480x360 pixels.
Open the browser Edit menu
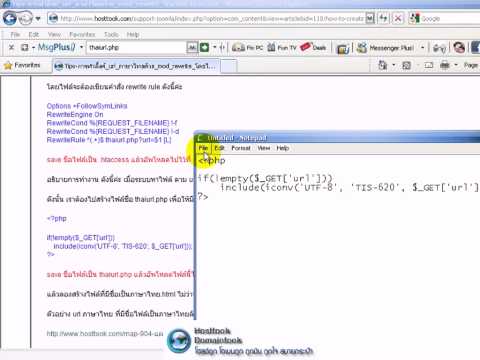[33, 34]
